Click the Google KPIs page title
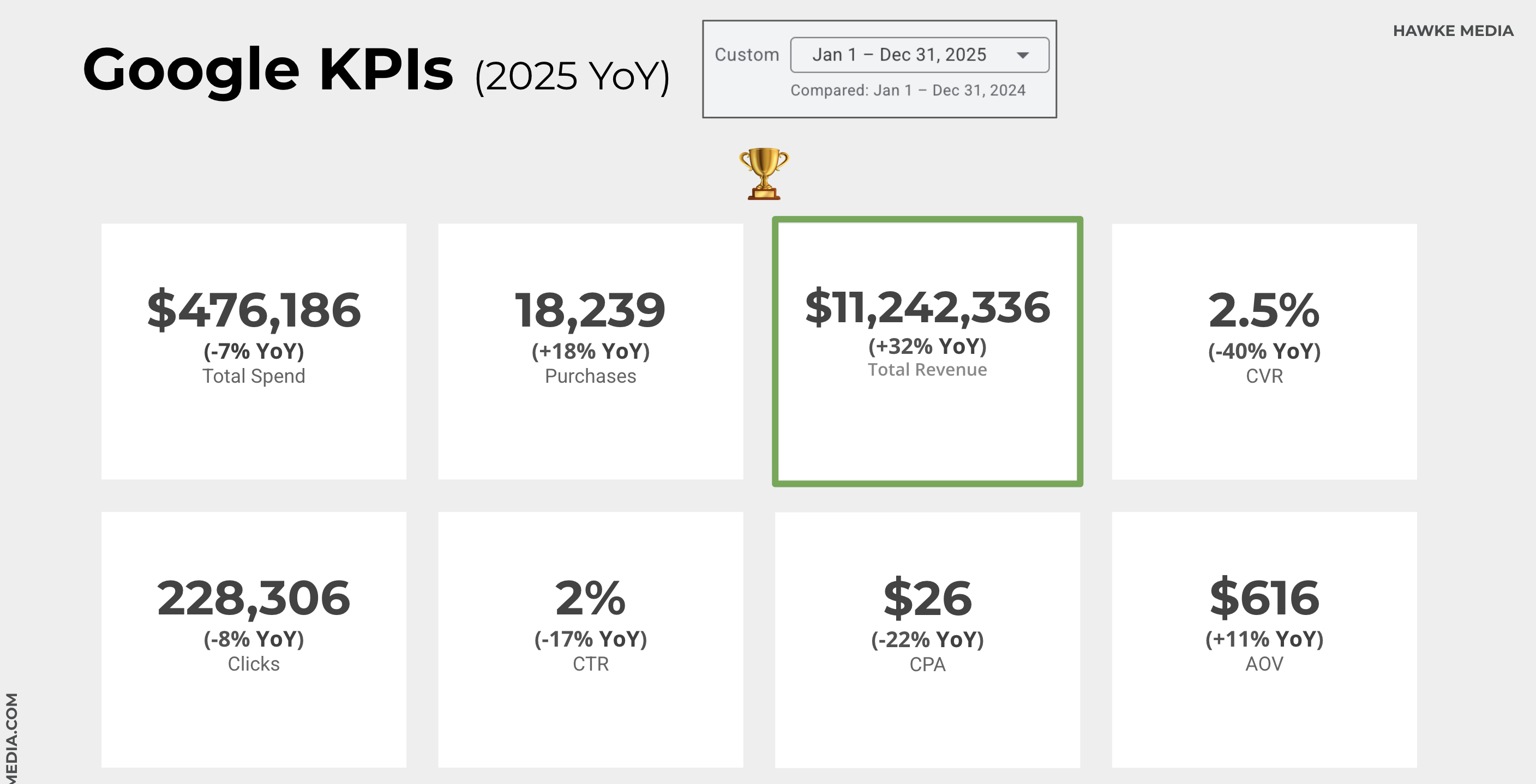The height and width of the screenshot is (784, 1536). [x=268, y=70]
